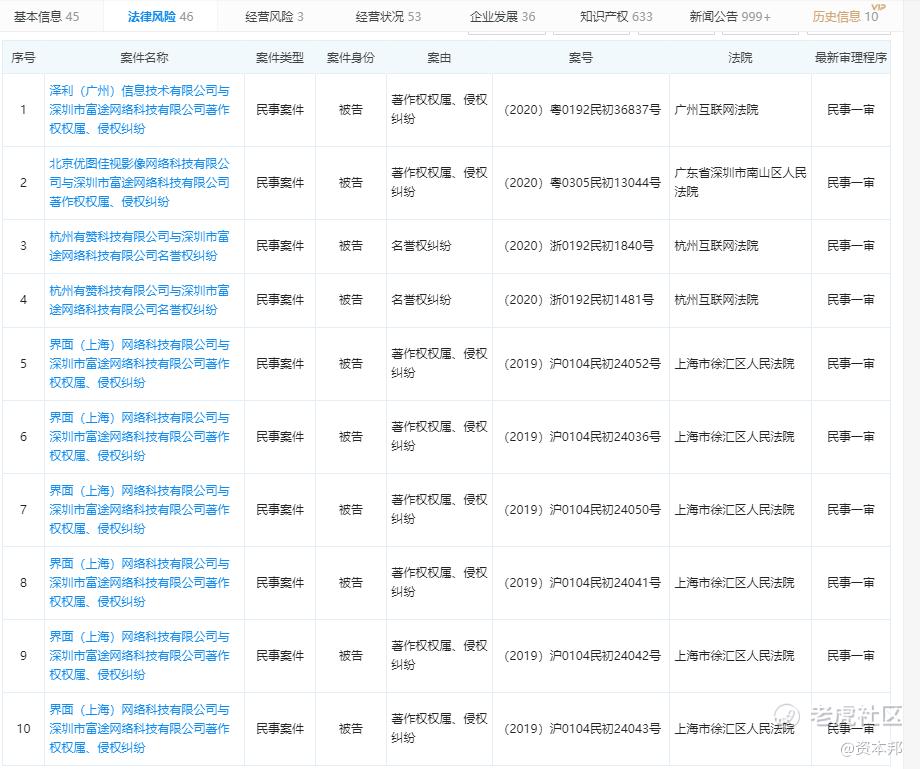Click 民事案件 type in row 4
The width and height of the screenshot is (920, 769).
[x=280, y=300]
